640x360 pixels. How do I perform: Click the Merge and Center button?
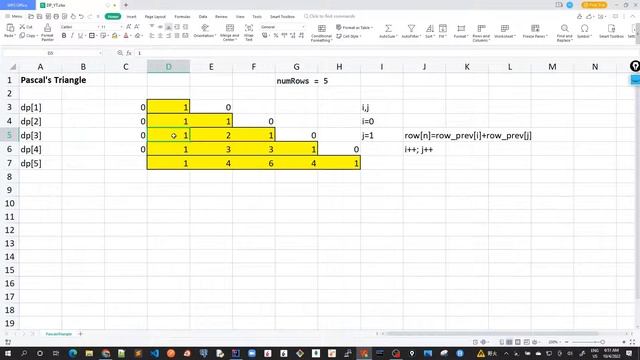coord(229,32)
